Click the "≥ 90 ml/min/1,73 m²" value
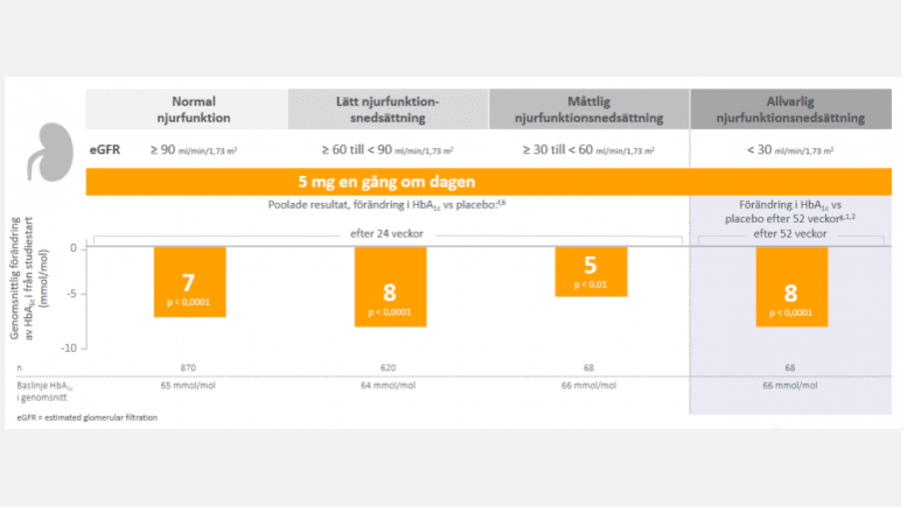This screenshot has height=508, width=904. tap(193, 150)
